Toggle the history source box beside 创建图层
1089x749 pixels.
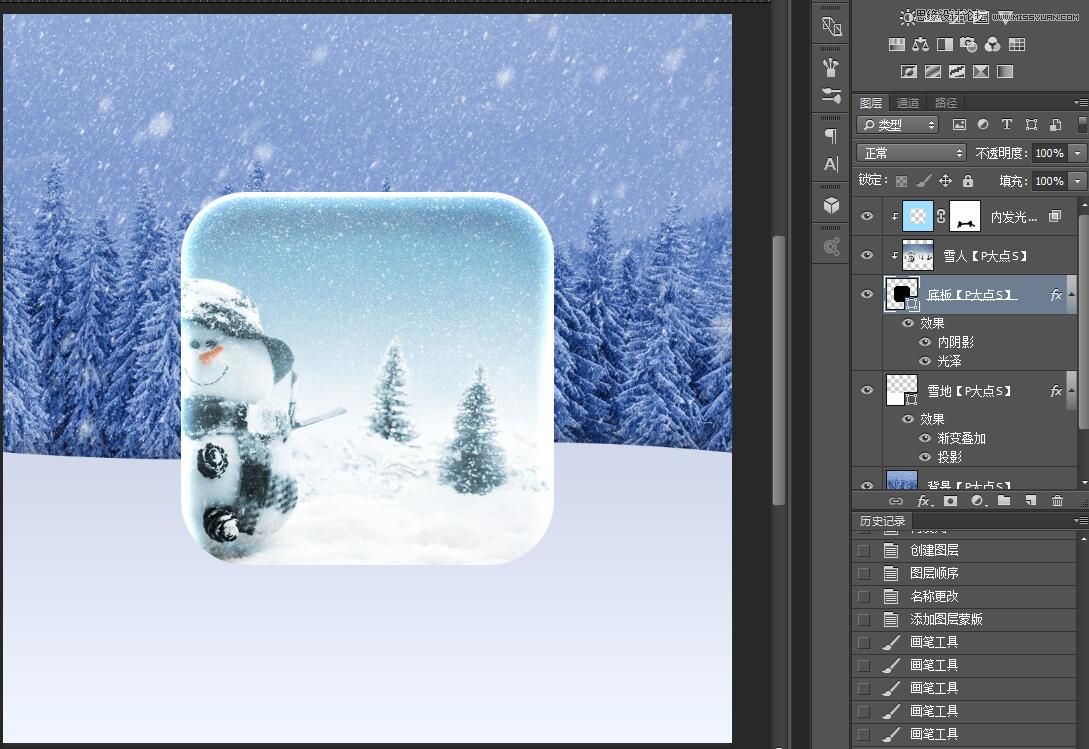[x=864, y=551]
